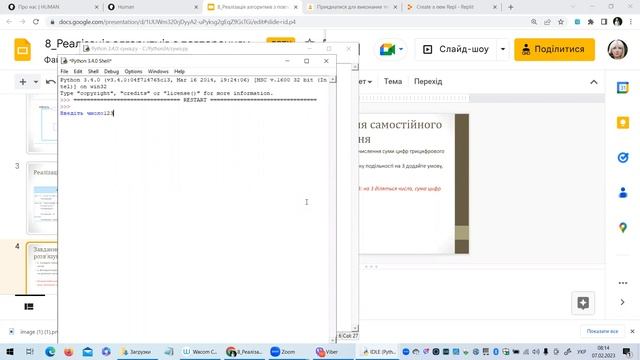Close the downloads bar
Screen dimensions: 640x360
pos(632,331)
